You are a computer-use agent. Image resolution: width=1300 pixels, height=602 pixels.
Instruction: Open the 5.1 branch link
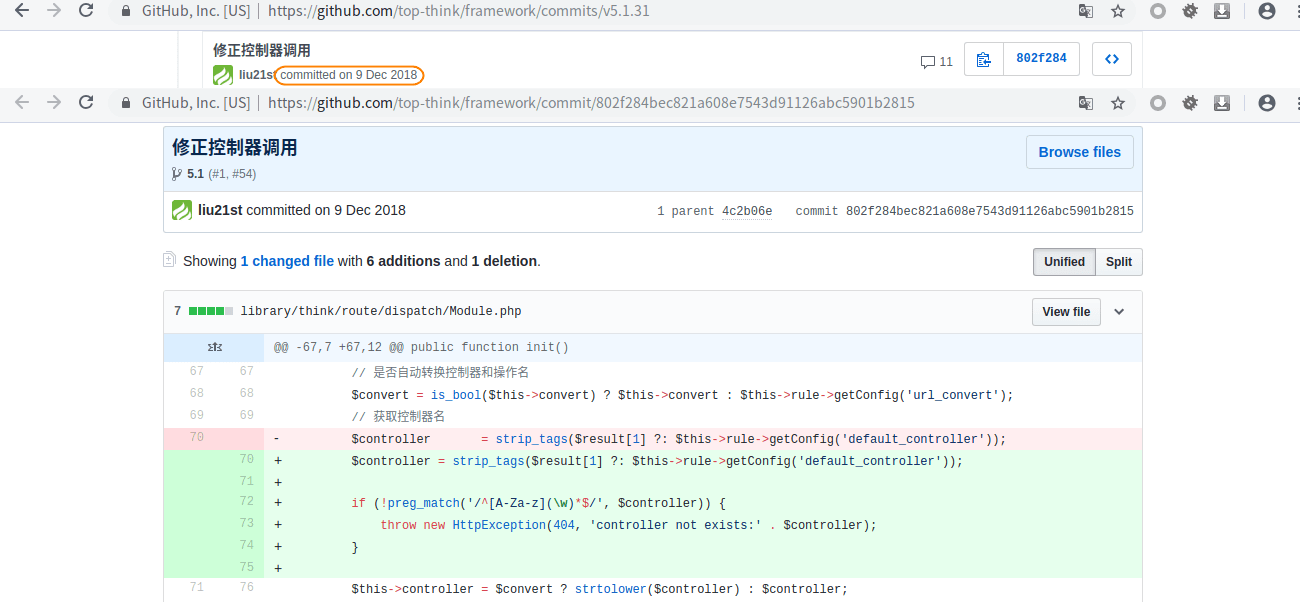click(x=195, y=174)
